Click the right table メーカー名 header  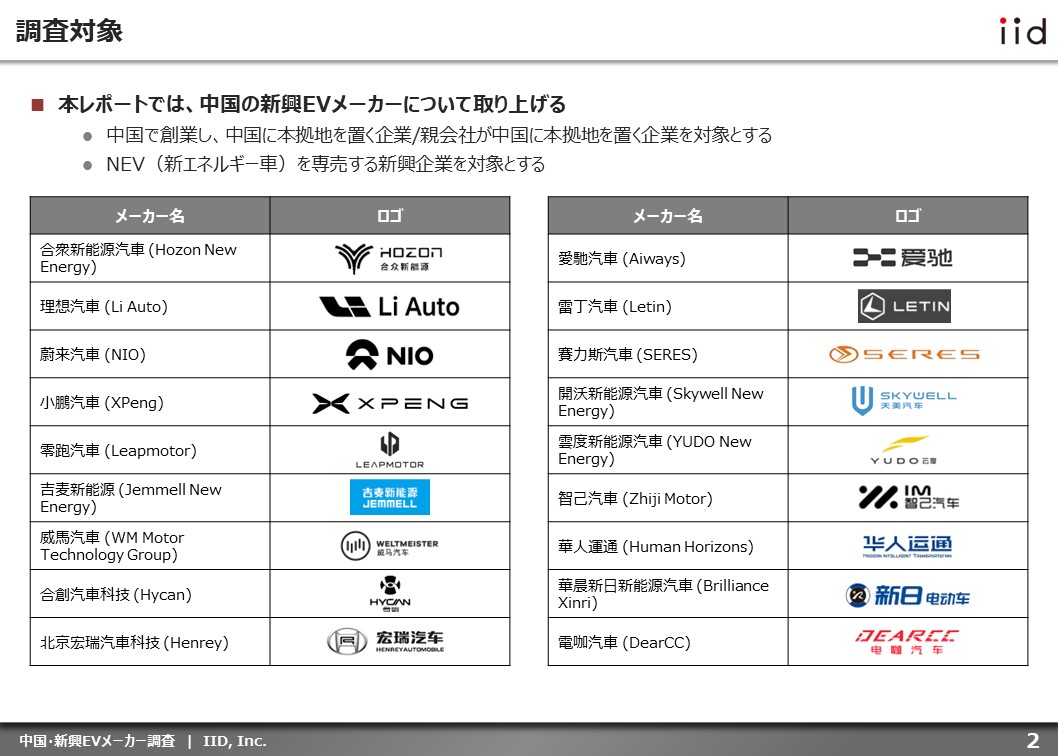[x=668, y=216]
